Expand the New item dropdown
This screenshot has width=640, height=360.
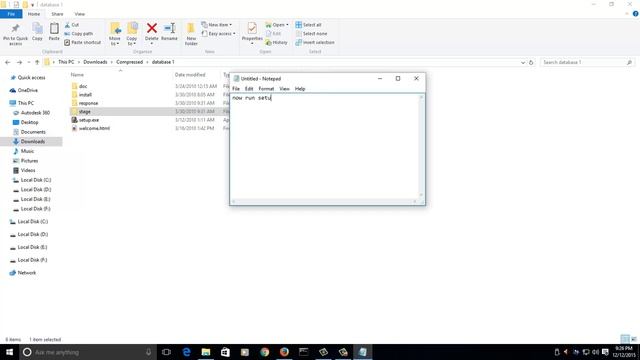click(x=217, y=25)
